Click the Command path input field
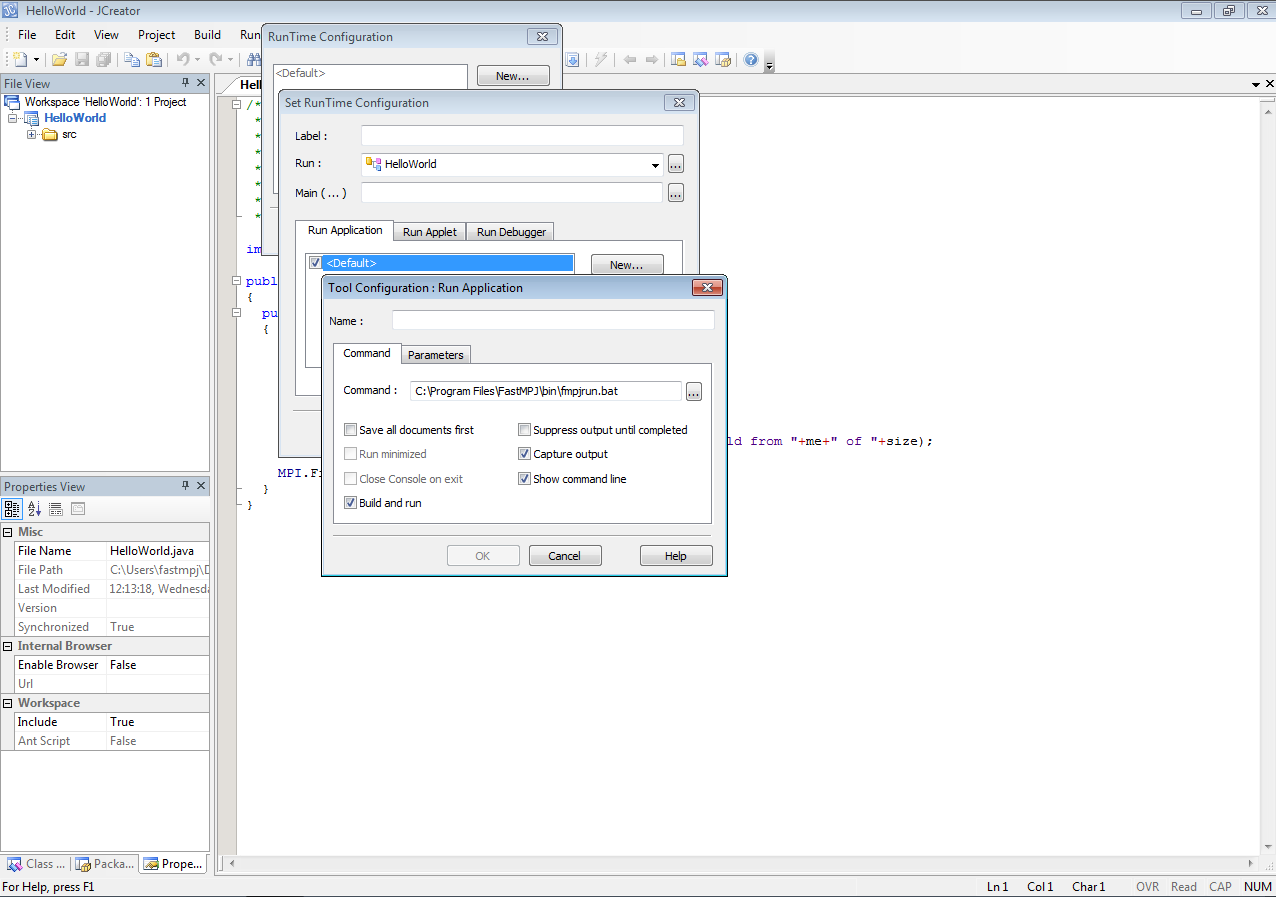1276x897 pixels. 545,391
